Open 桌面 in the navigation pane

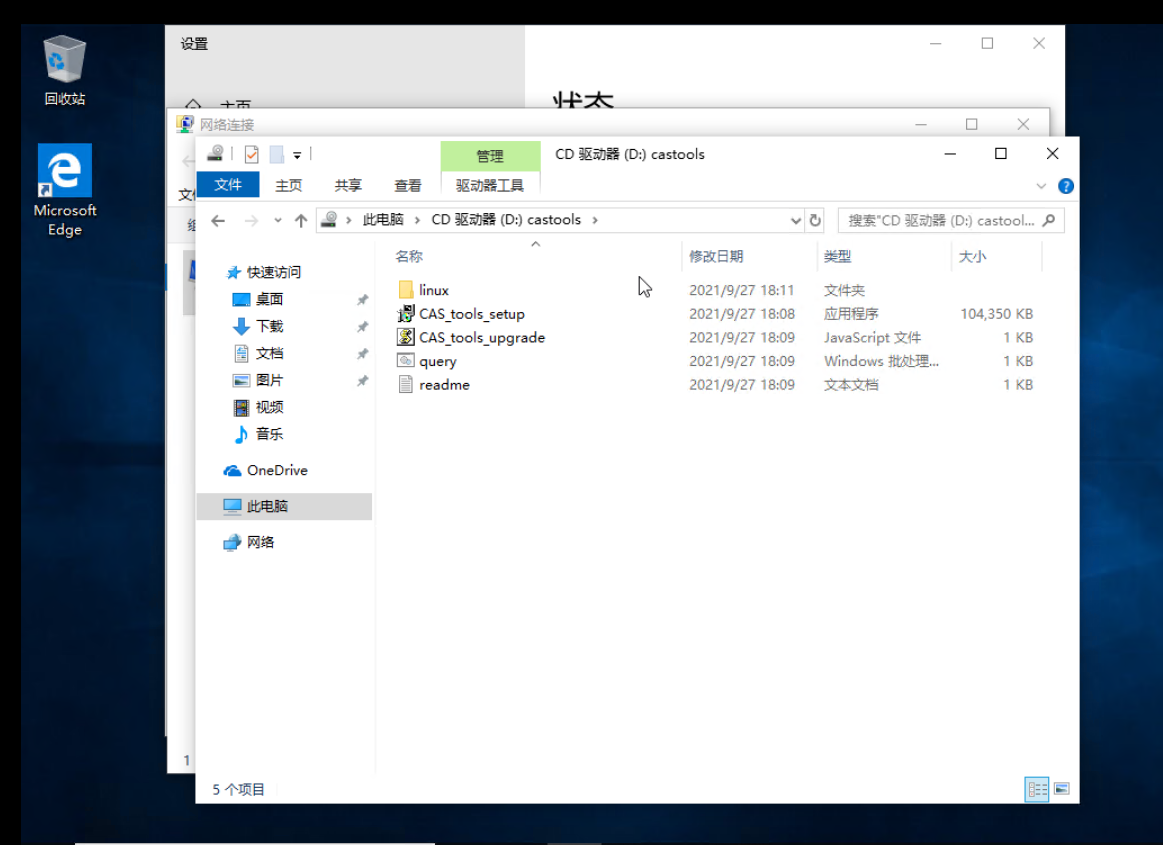[257, 299]
